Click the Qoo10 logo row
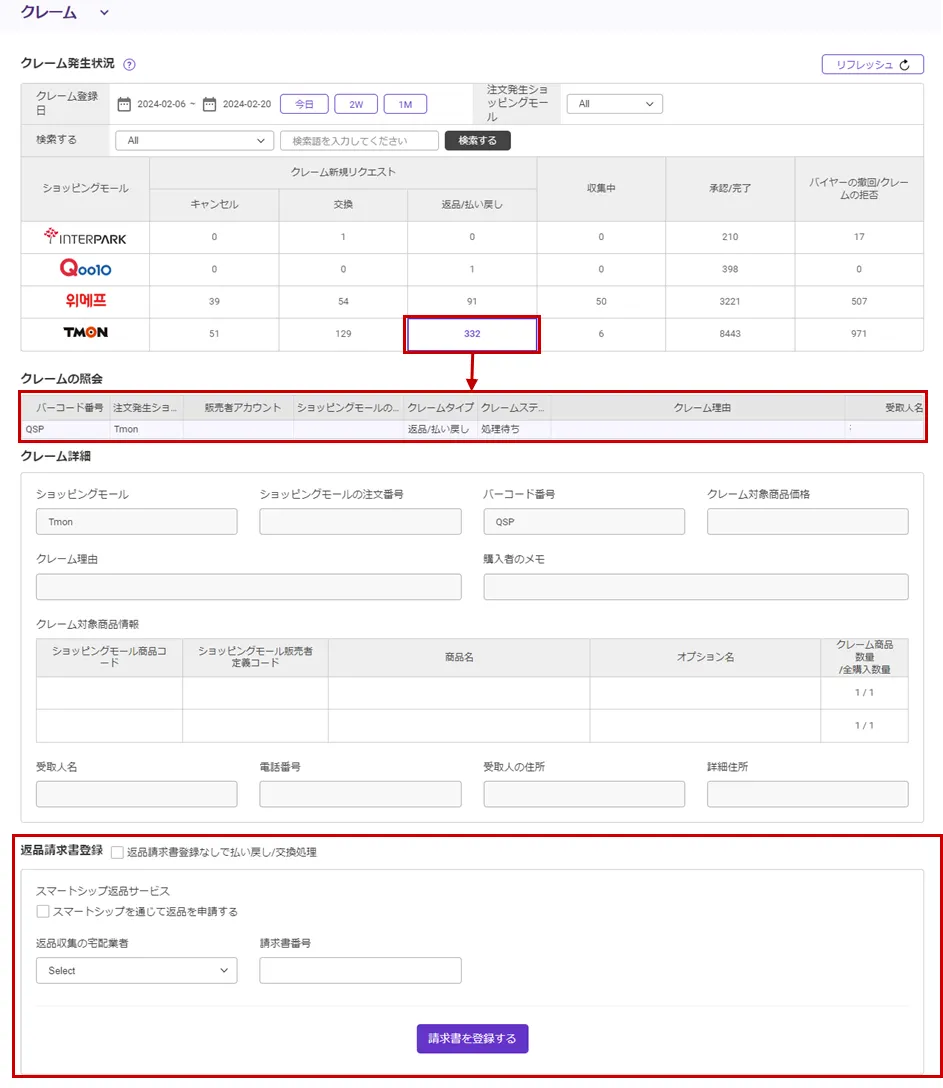Screen dimensions: 943x1088 [x=85, y=269]
